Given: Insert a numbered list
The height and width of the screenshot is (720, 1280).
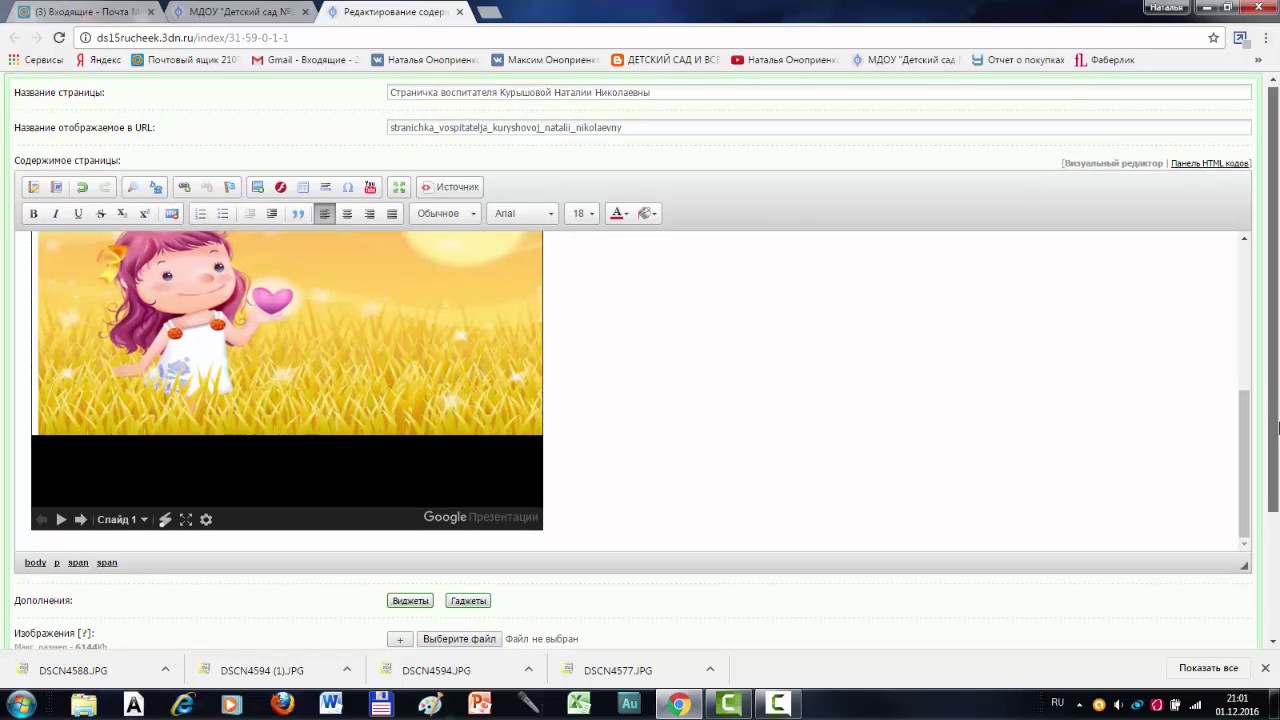Looking at the screenshot, I should coord(200,213).
